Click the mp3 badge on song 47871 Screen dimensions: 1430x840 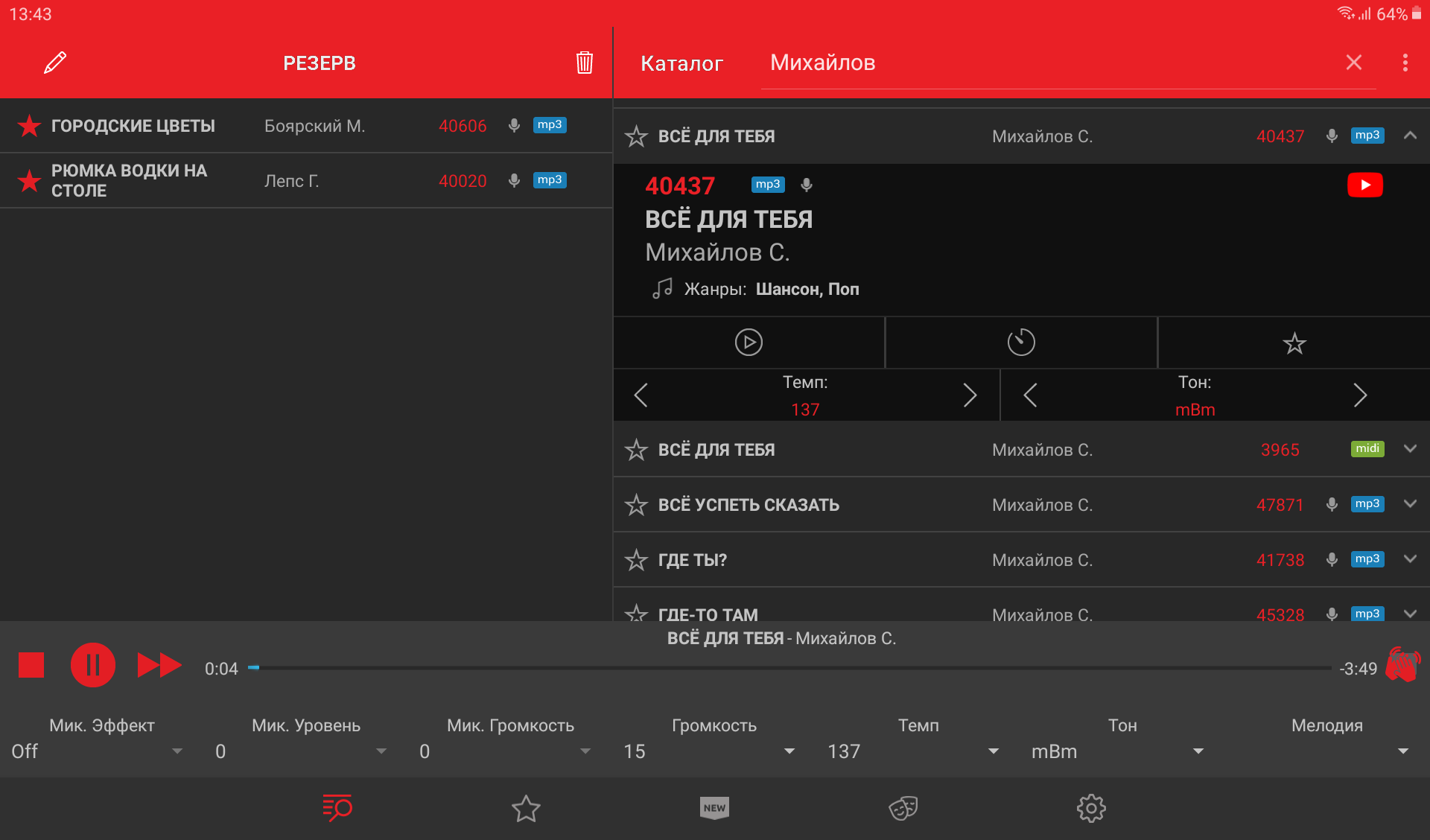pos(1367,503)
